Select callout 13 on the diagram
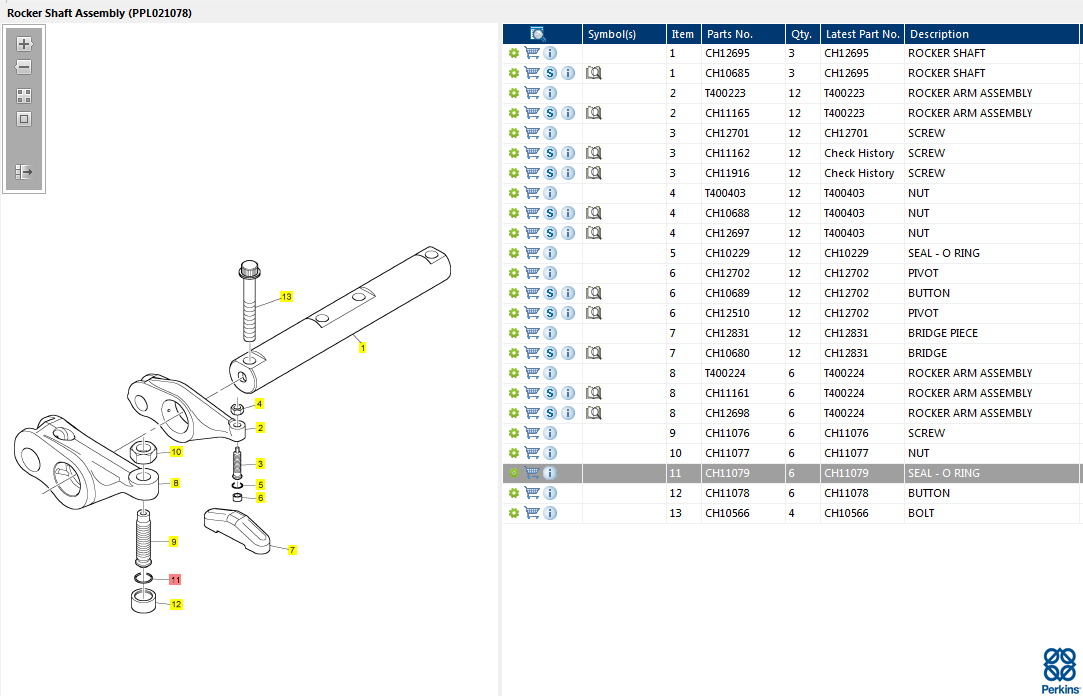The image size is (1083, 696). (x=286, y=297)
